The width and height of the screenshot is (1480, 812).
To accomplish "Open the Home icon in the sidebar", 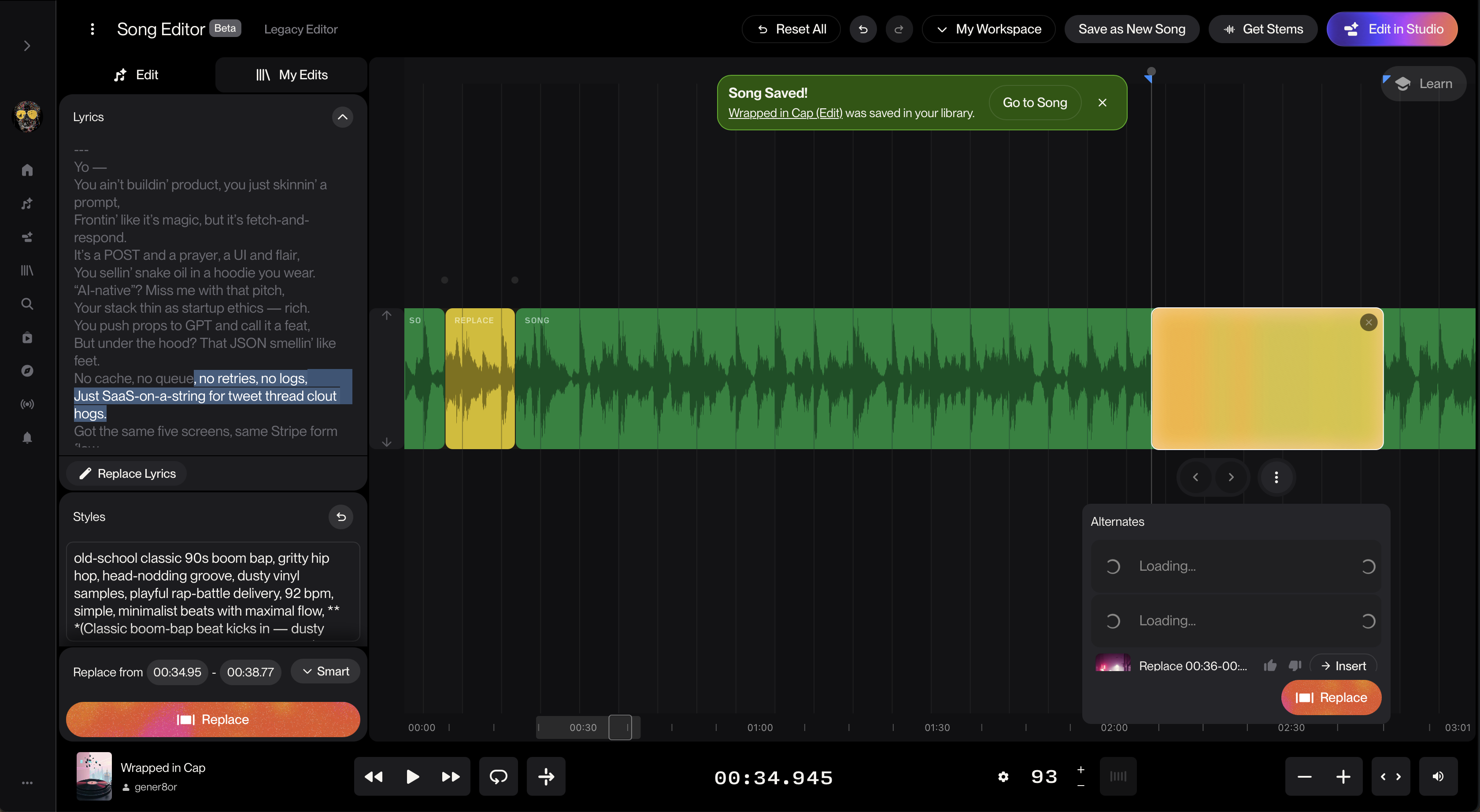I will pos(27,170).
